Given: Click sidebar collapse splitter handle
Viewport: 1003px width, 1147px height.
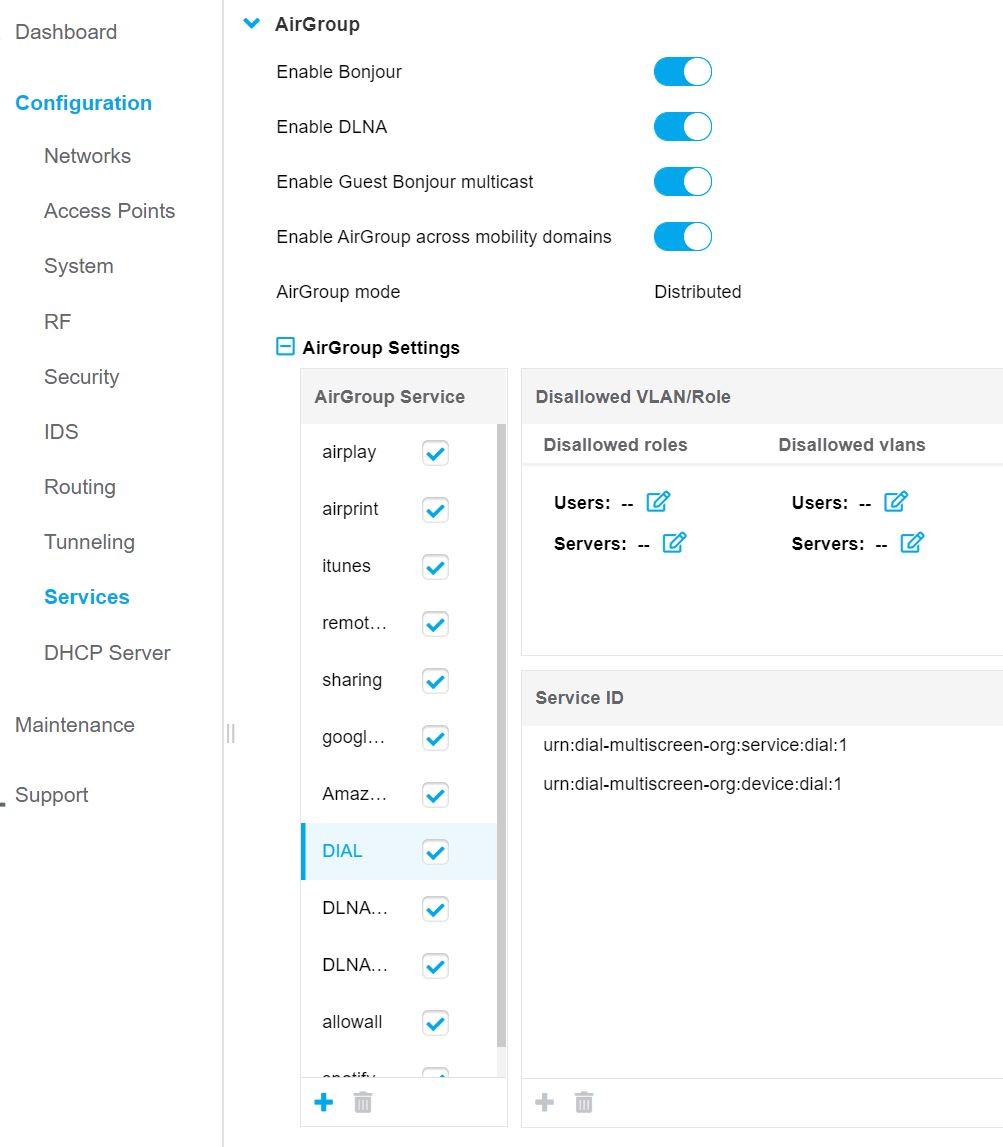Looking at the screenshot, I should pos(230,733).
